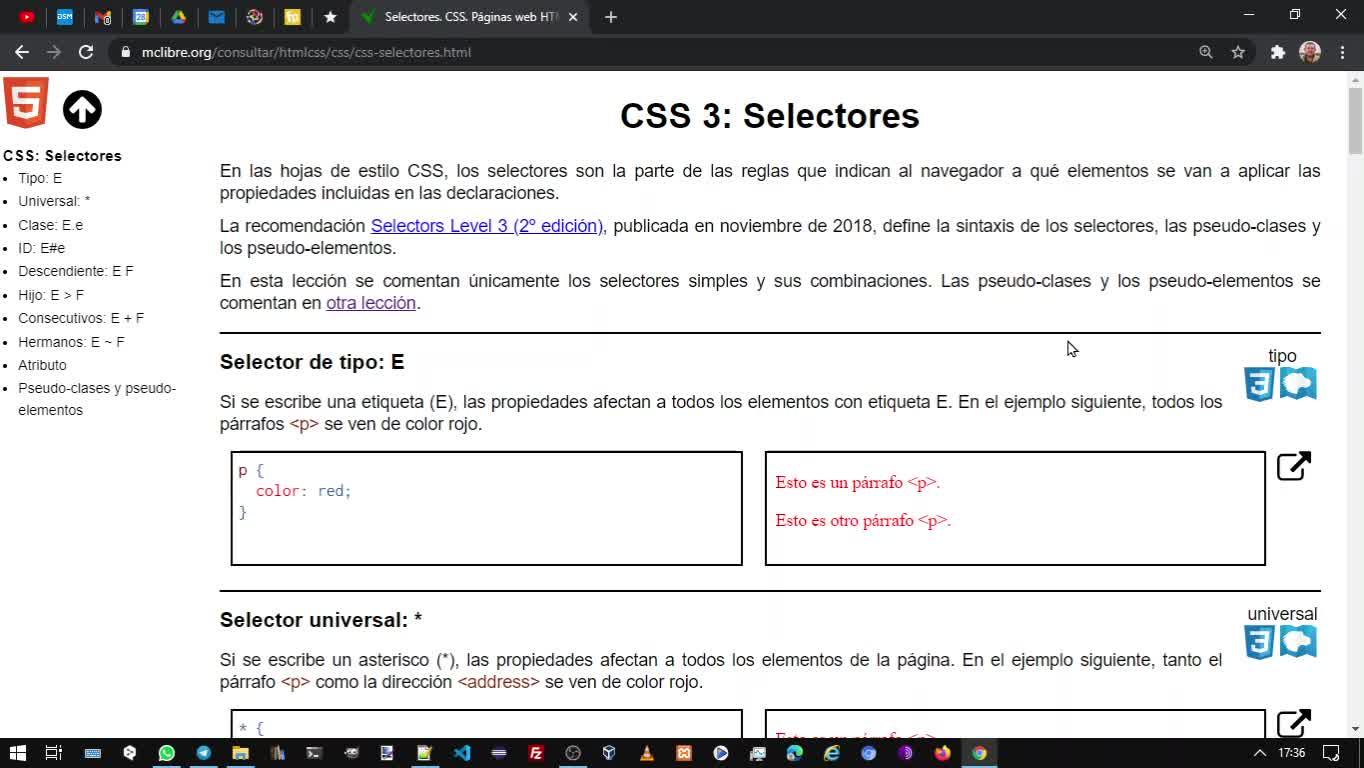Go back to the previous page
Image resolution: width=1364 pixels, height=768 pixels.
(22, 52)
